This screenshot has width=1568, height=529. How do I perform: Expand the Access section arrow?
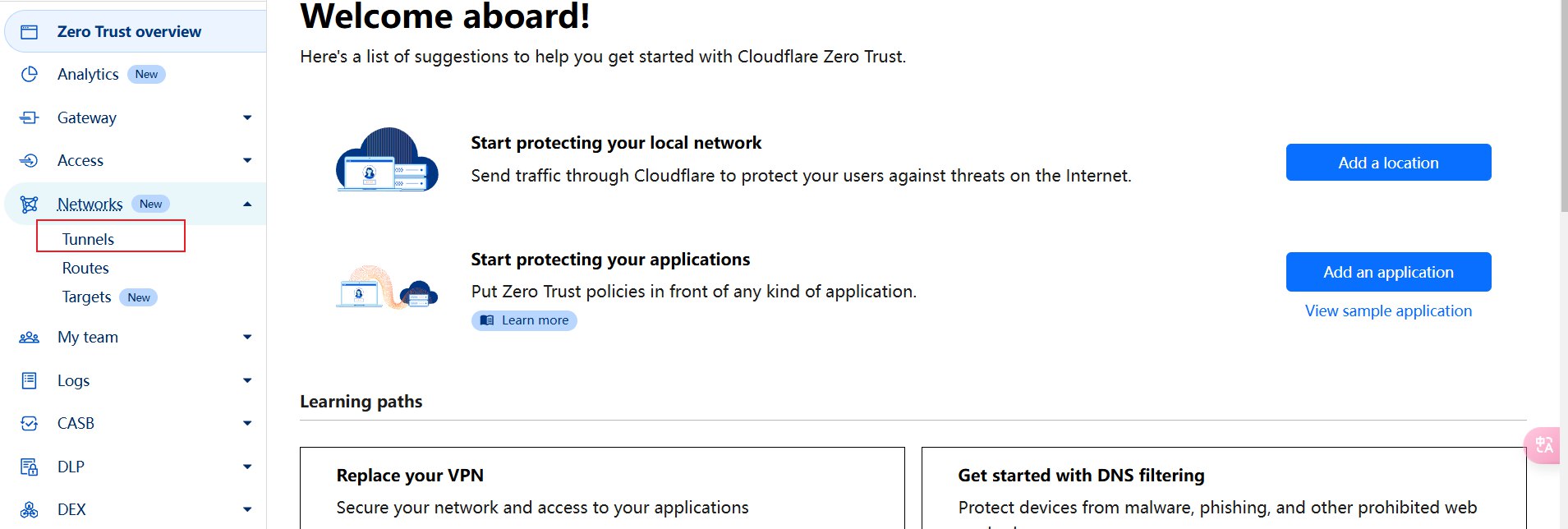(x=247, y=160)
